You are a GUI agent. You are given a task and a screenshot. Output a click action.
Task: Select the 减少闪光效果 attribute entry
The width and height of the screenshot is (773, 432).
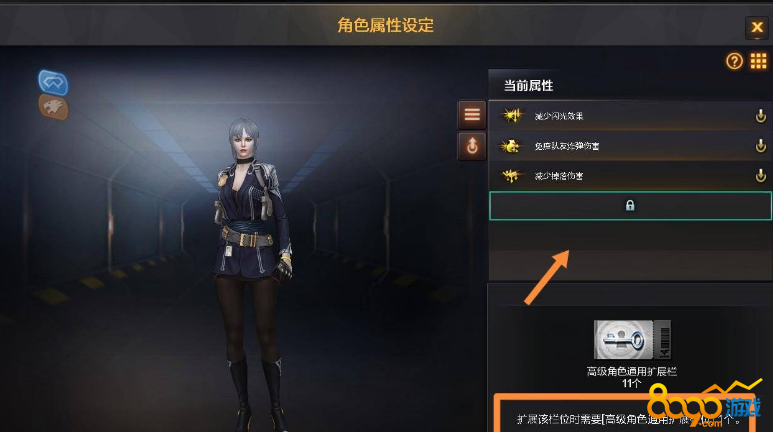(x=630, y=116)
